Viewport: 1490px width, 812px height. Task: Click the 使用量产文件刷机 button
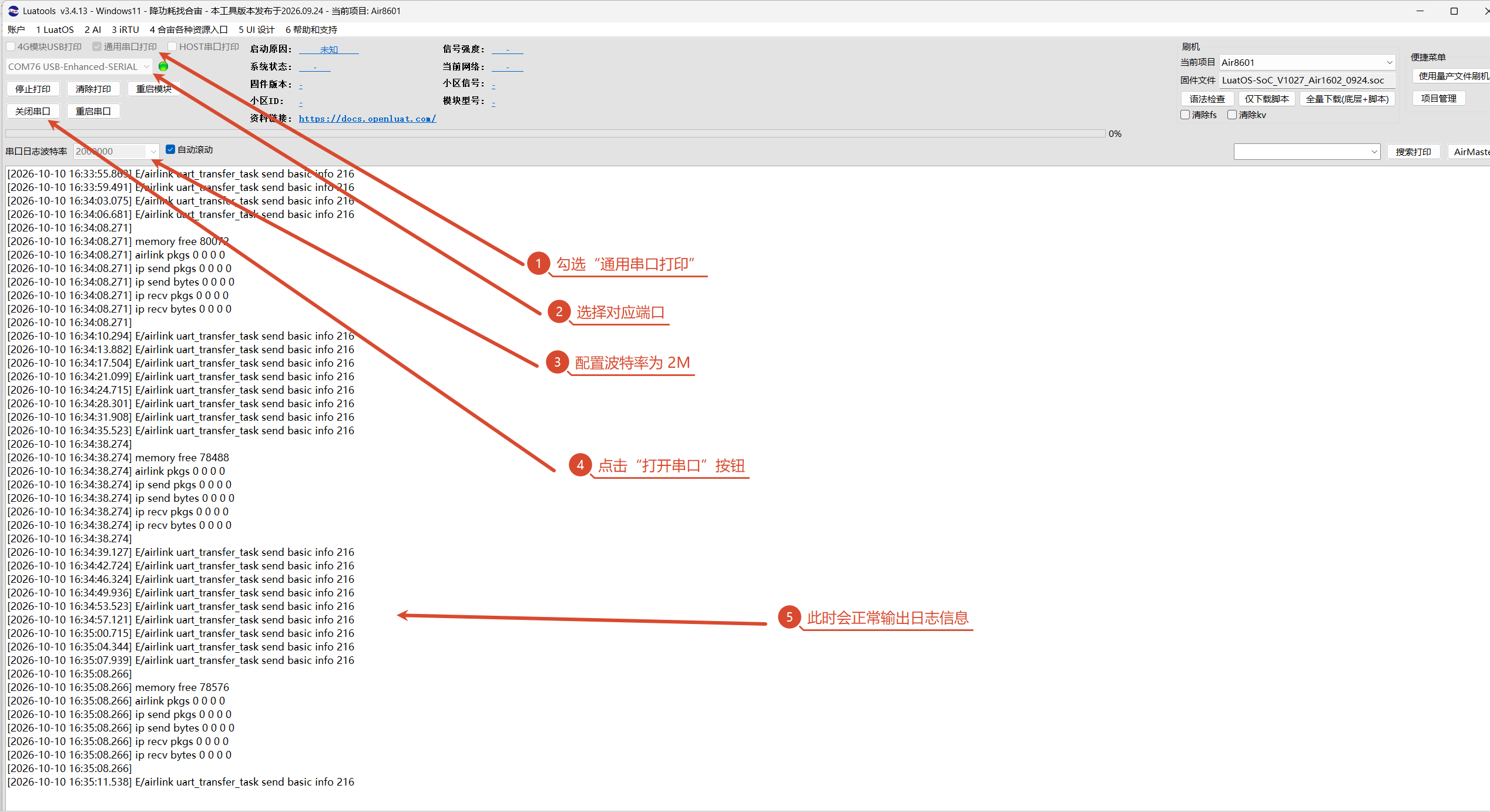pos(1451,76)
